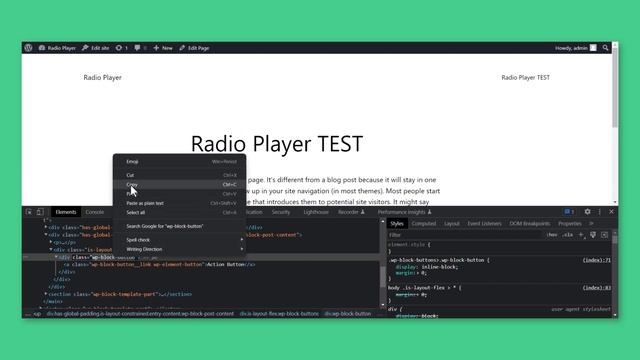Click the page's vertical scrollbar thumb
640x360 pixels.
615,87
